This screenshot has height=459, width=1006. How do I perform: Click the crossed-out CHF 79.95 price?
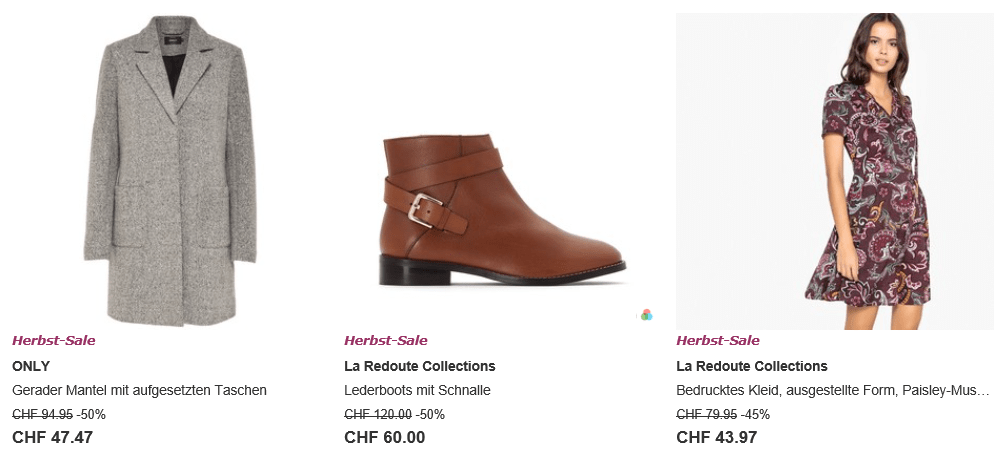pos(706,414)
